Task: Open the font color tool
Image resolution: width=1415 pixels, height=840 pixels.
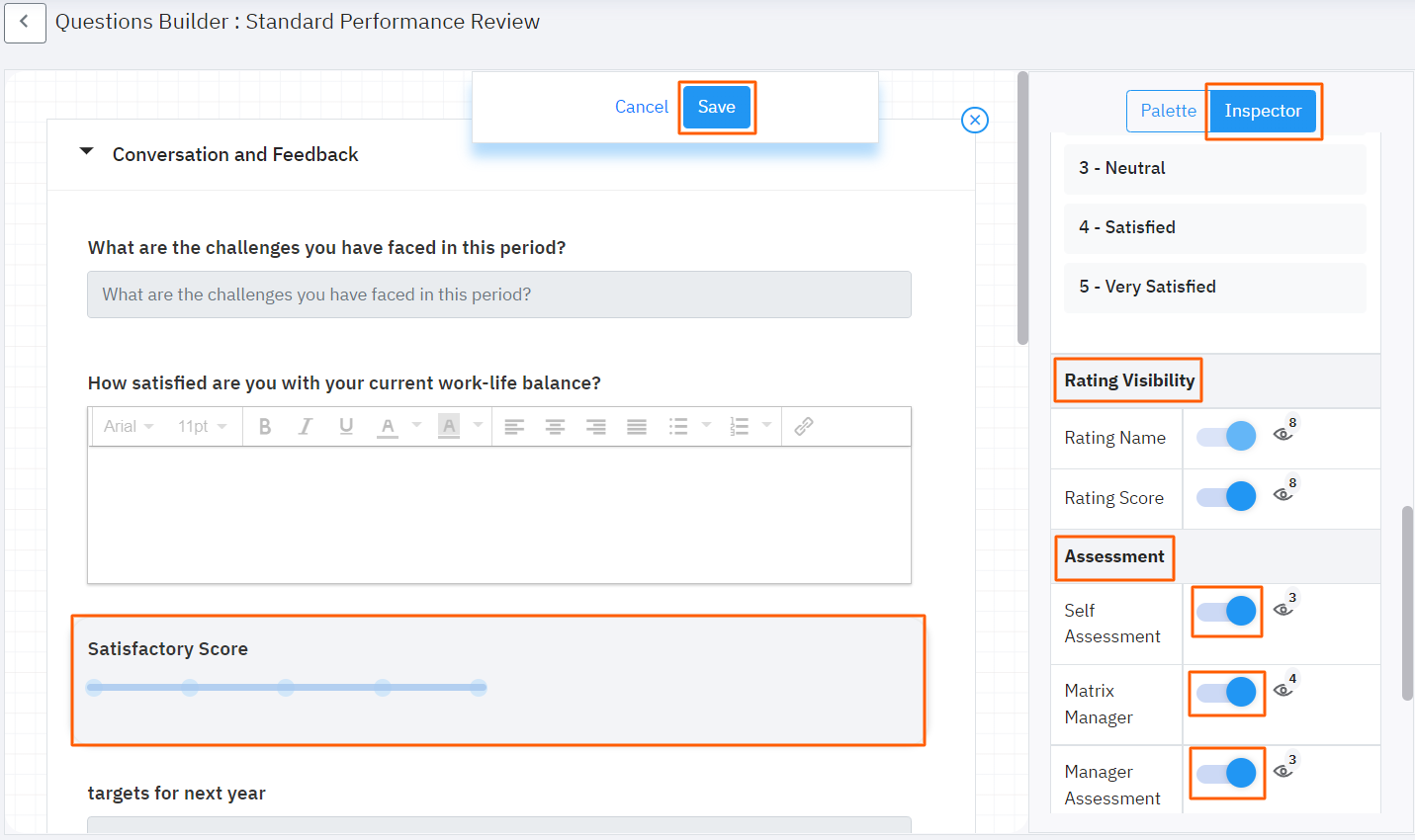Action: pyautogui.click(x=387, y=426)
